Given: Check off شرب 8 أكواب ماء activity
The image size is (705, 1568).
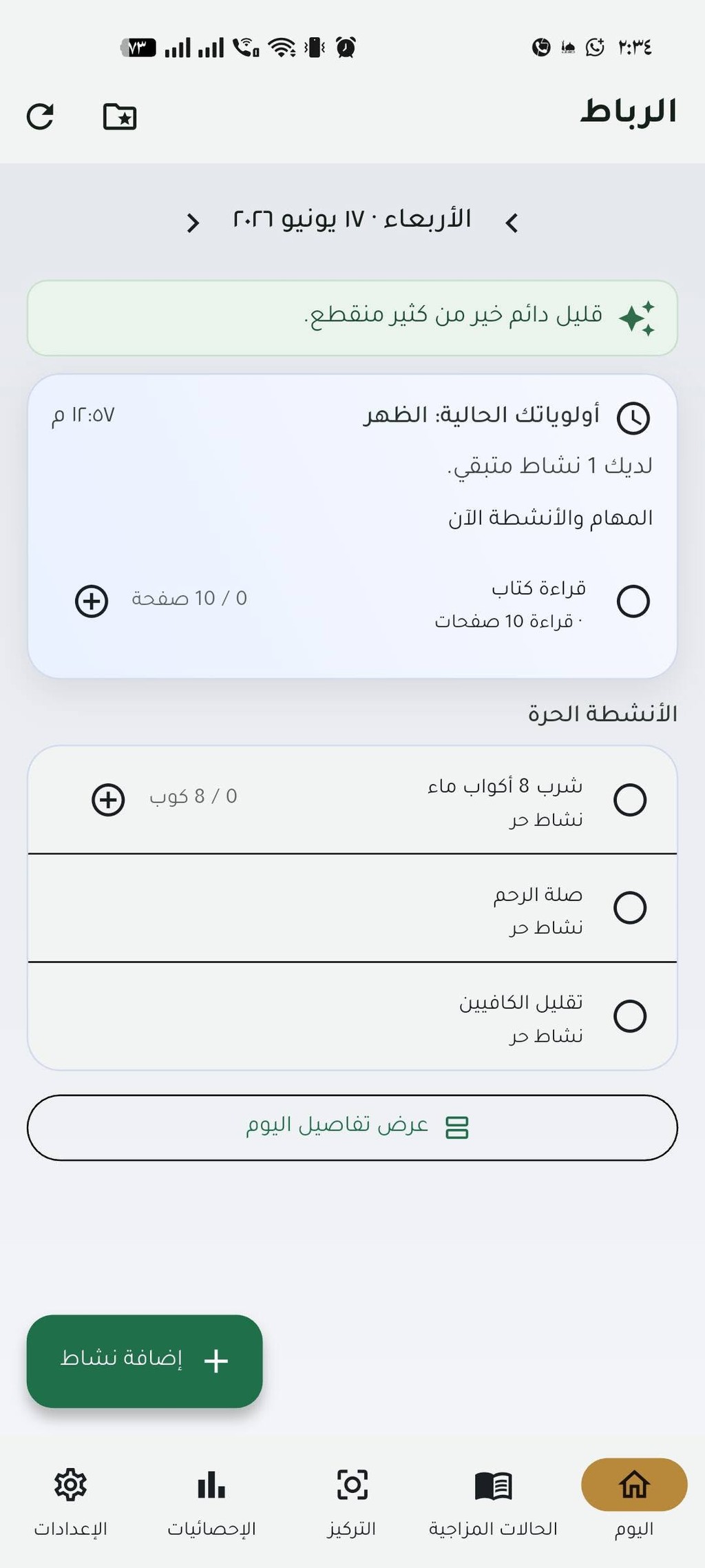Looking at the screenshot, I should (630, 799).
